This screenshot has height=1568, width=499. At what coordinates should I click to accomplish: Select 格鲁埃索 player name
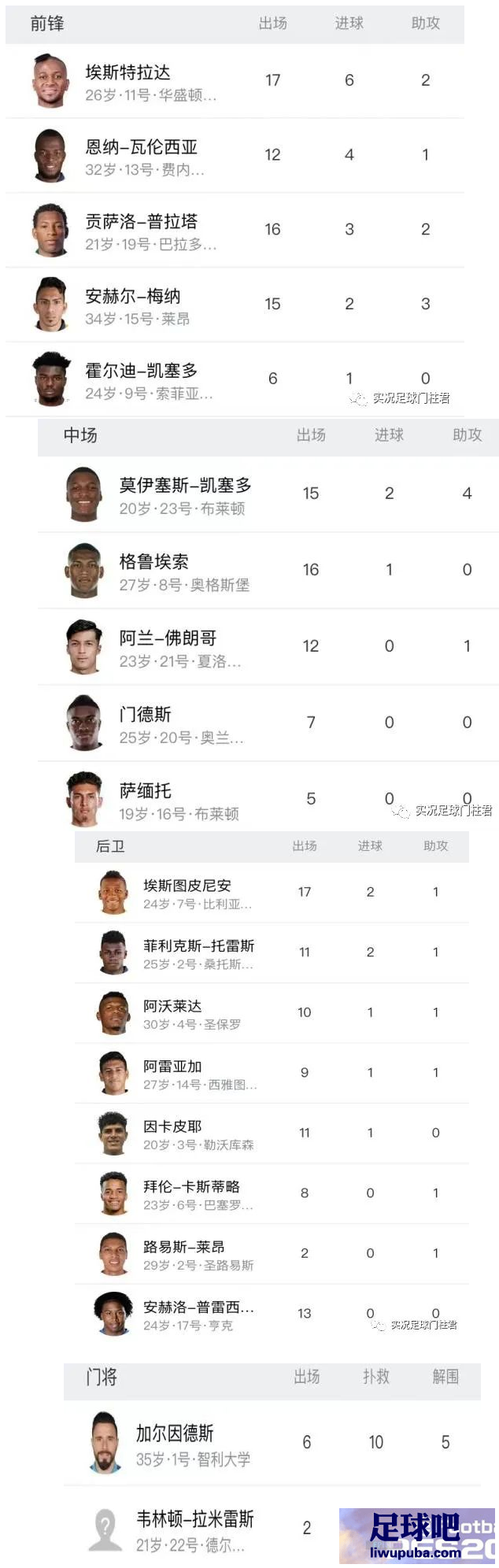coord(153,561)
